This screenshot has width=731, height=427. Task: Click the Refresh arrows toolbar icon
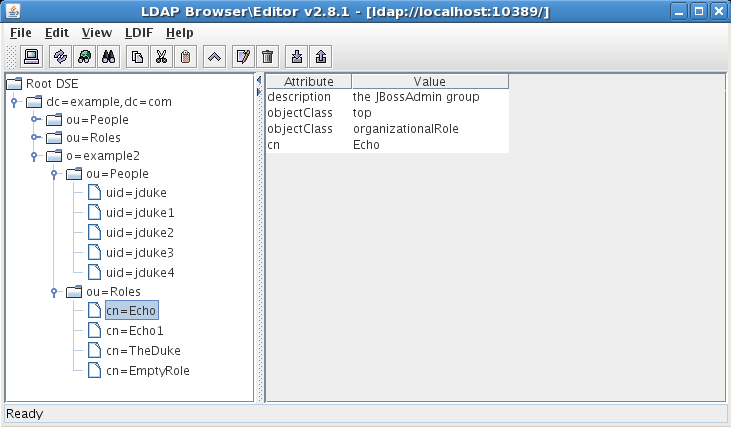(60, 57)
